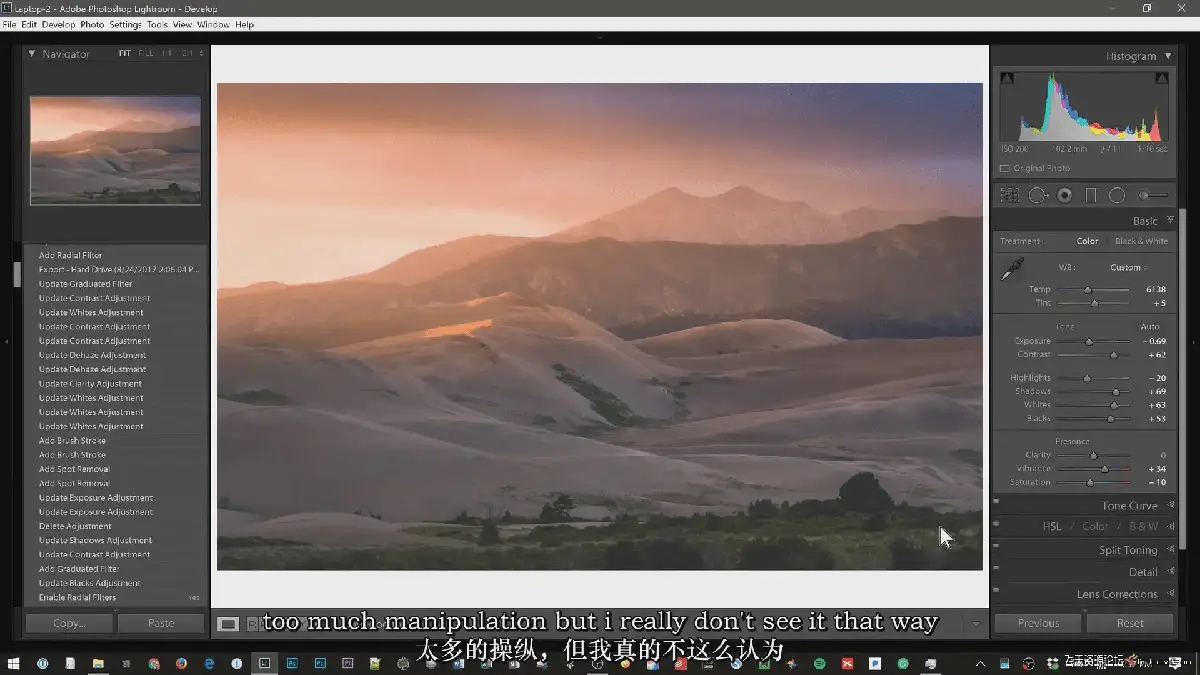Expand the Lens Corrections panel
This screenshot has height=675, width=1200.
(1170, 594)
